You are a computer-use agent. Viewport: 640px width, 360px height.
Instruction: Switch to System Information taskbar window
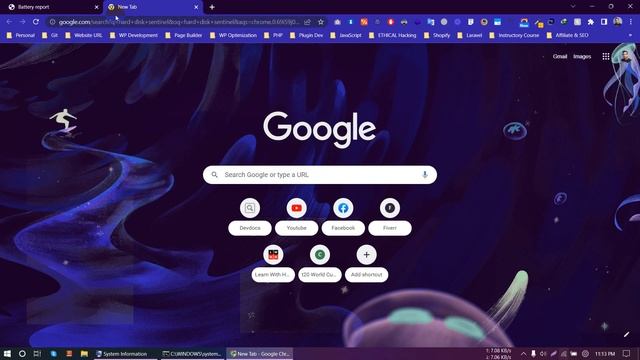click(125, 354)
